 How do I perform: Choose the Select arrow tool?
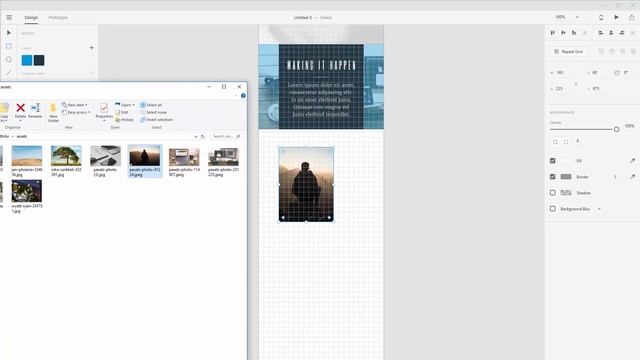point(9,33)
